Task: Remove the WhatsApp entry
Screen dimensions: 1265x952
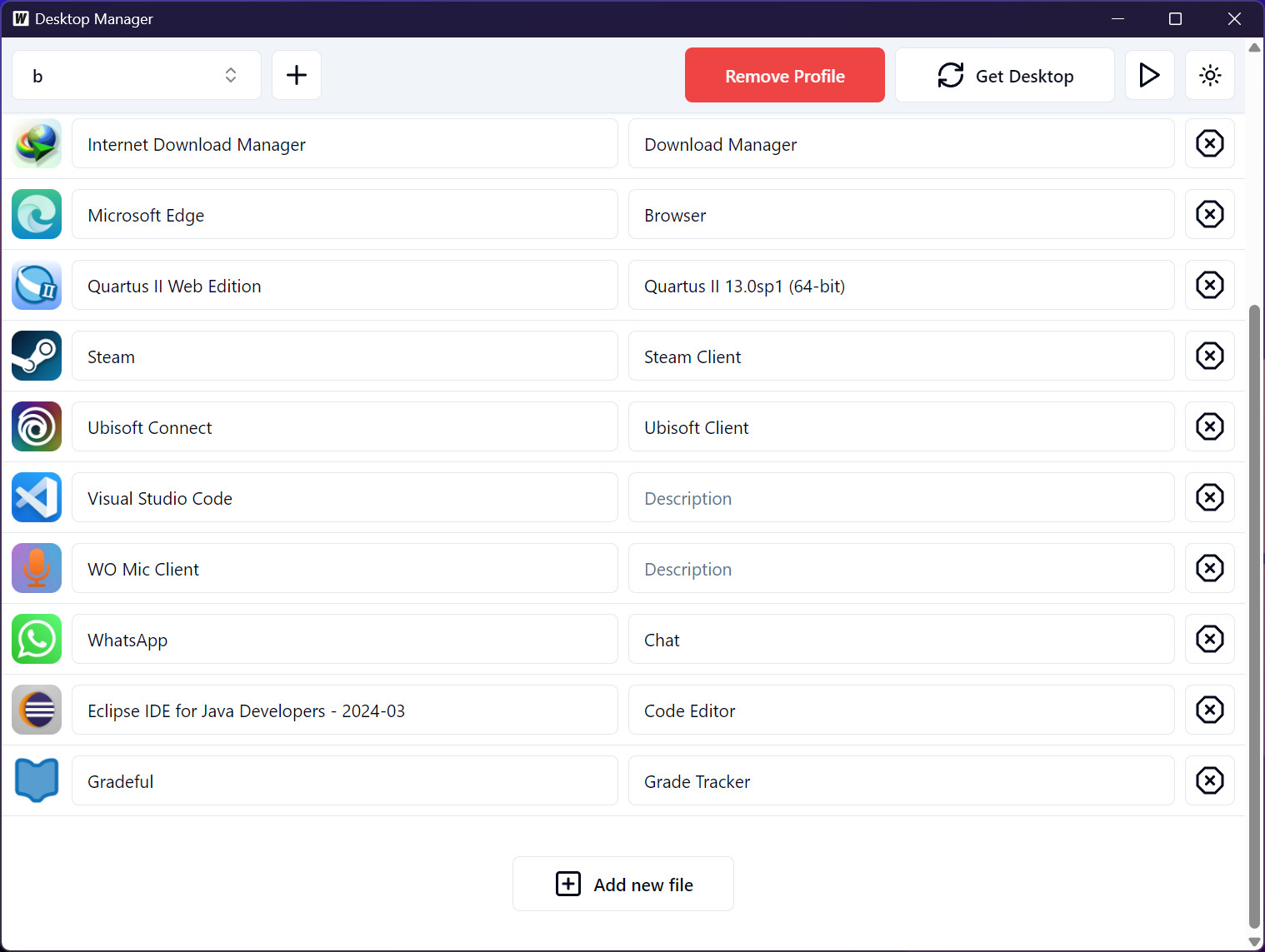Action: tap(1210, 639)
